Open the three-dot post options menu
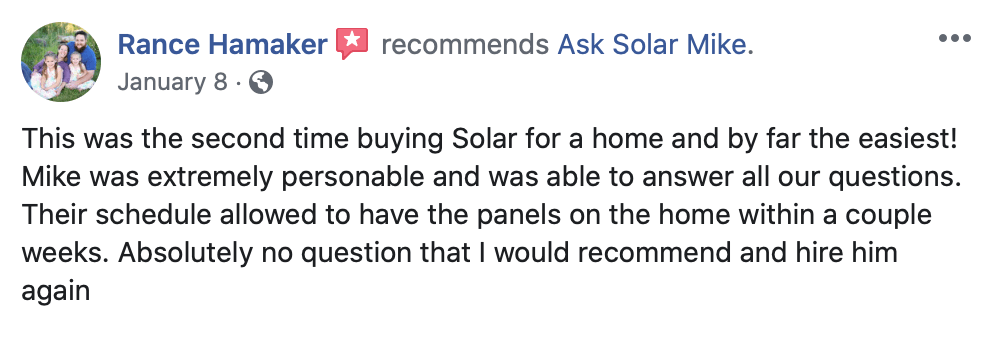This screenshot has height=360, width=988. click(955, 38)
